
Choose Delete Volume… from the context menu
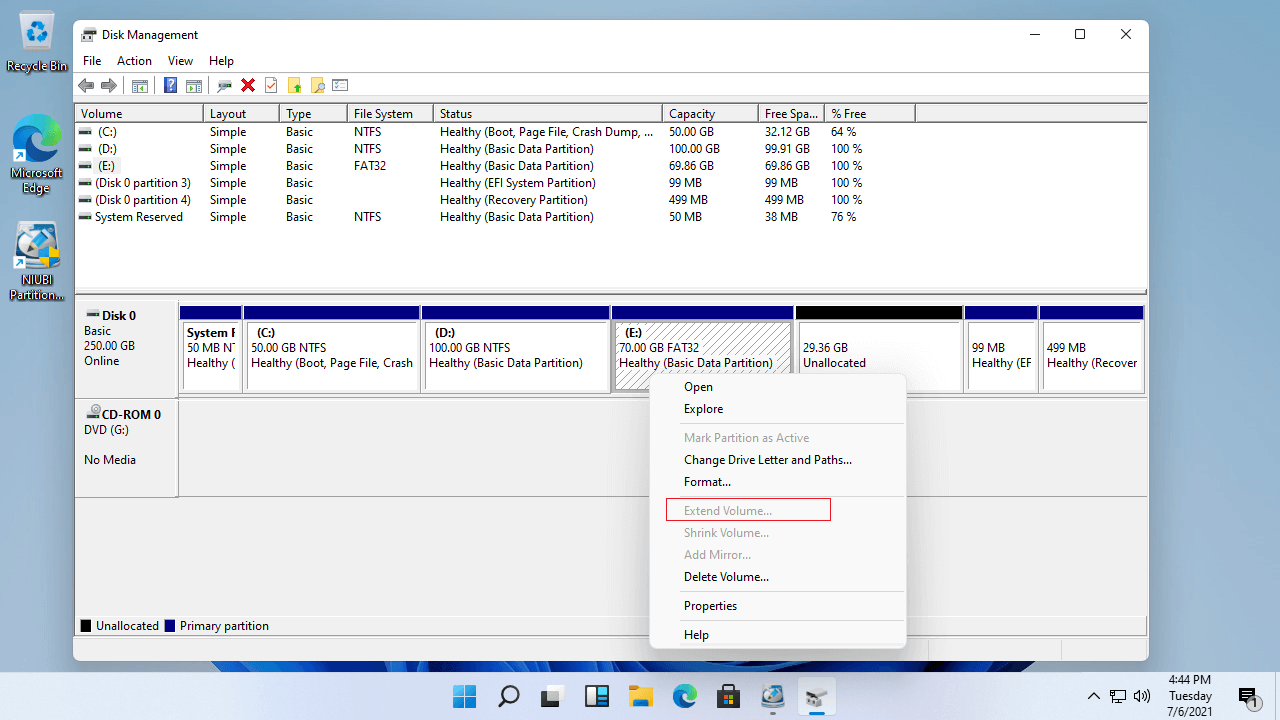pos(726,577)
